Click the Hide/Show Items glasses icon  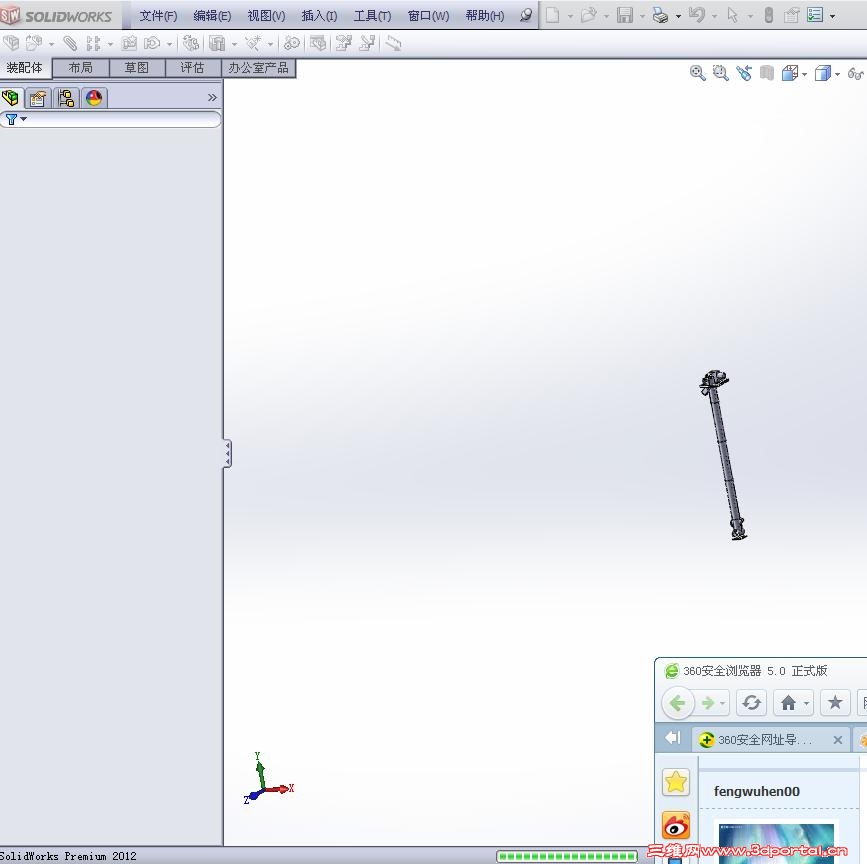pyautogui.click(x=855, y=73)
